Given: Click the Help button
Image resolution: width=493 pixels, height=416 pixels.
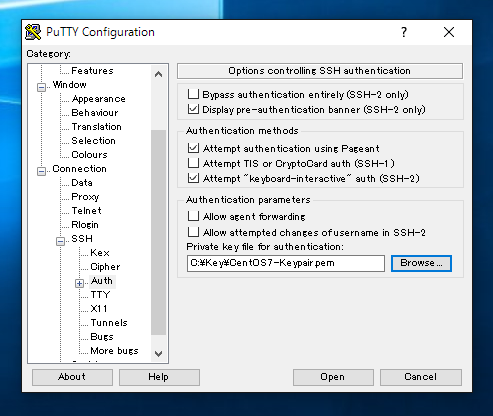Looking at the screenshot, I should (159, 377).
